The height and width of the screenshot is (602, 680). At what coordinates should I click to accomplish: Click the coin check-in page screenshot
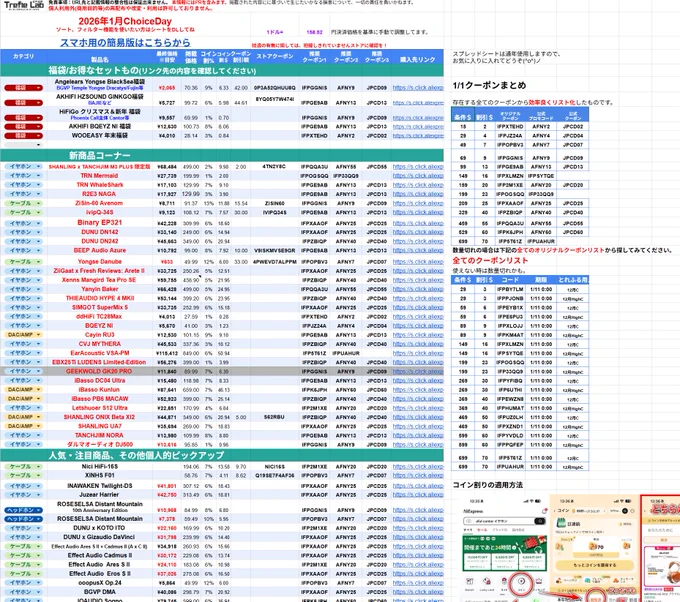tap(595, 549)
